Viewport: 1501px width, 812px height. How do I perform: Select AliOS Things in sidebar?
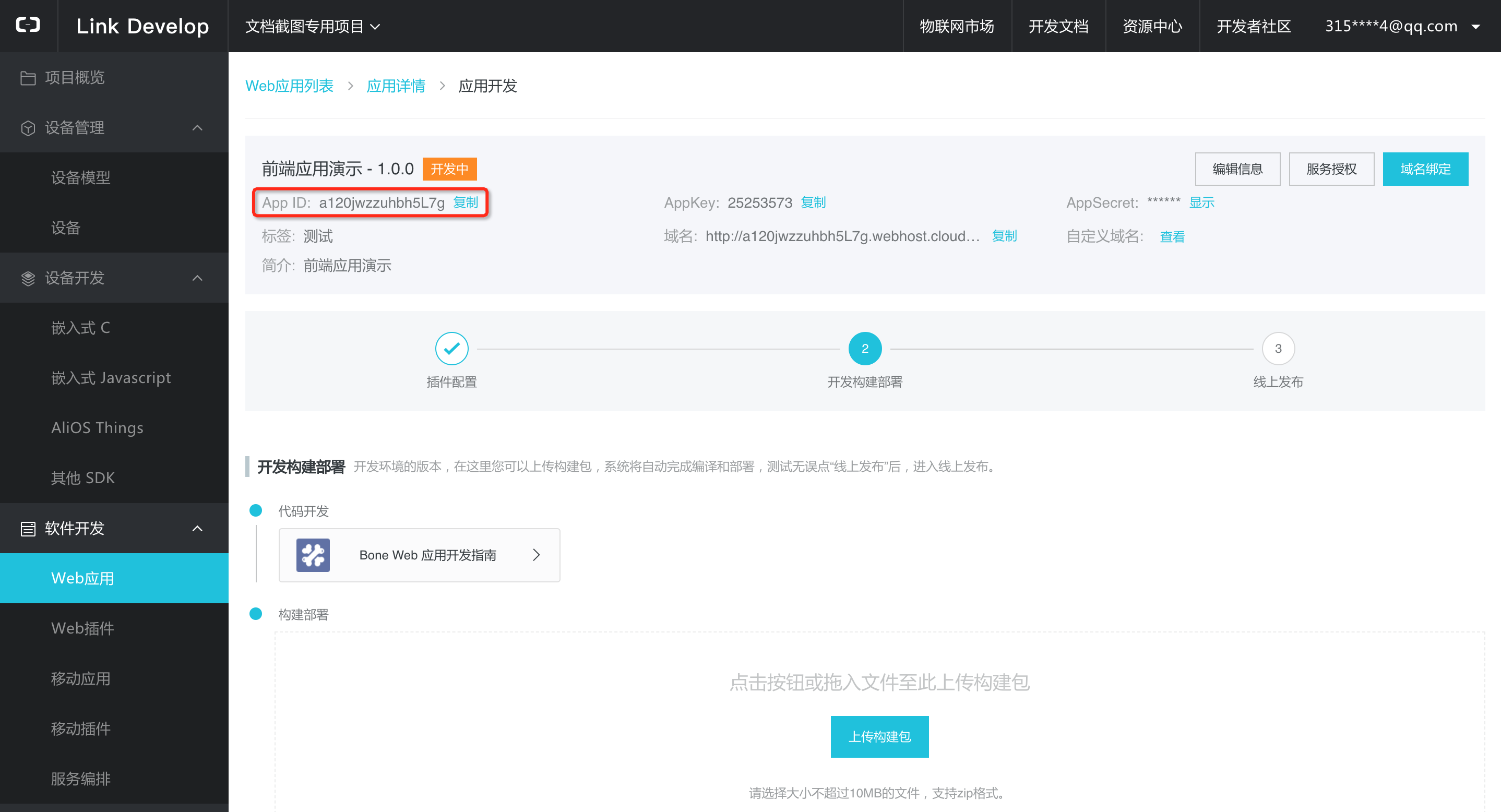pos(114,428)
